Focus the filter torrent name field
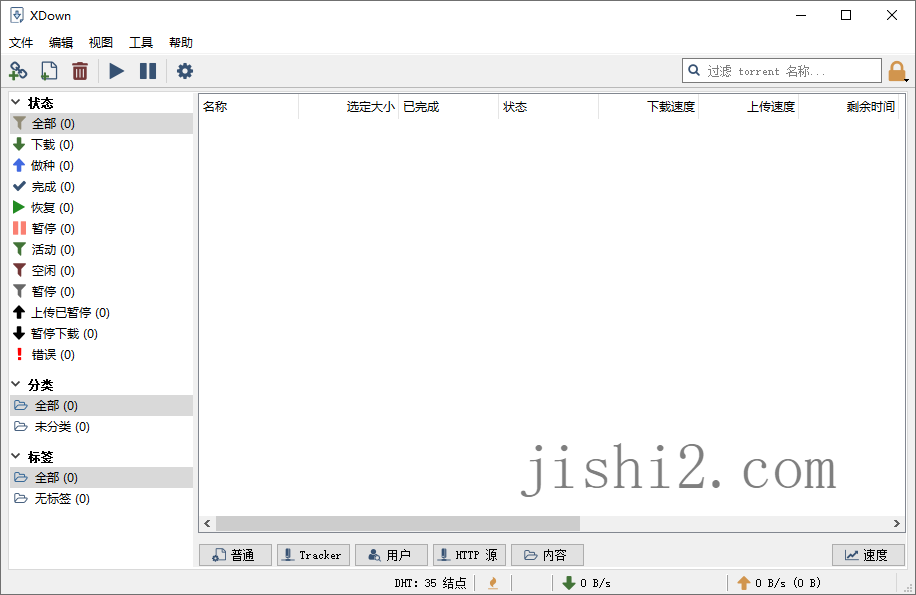This screenshot has width=916, height=595. 782,71
